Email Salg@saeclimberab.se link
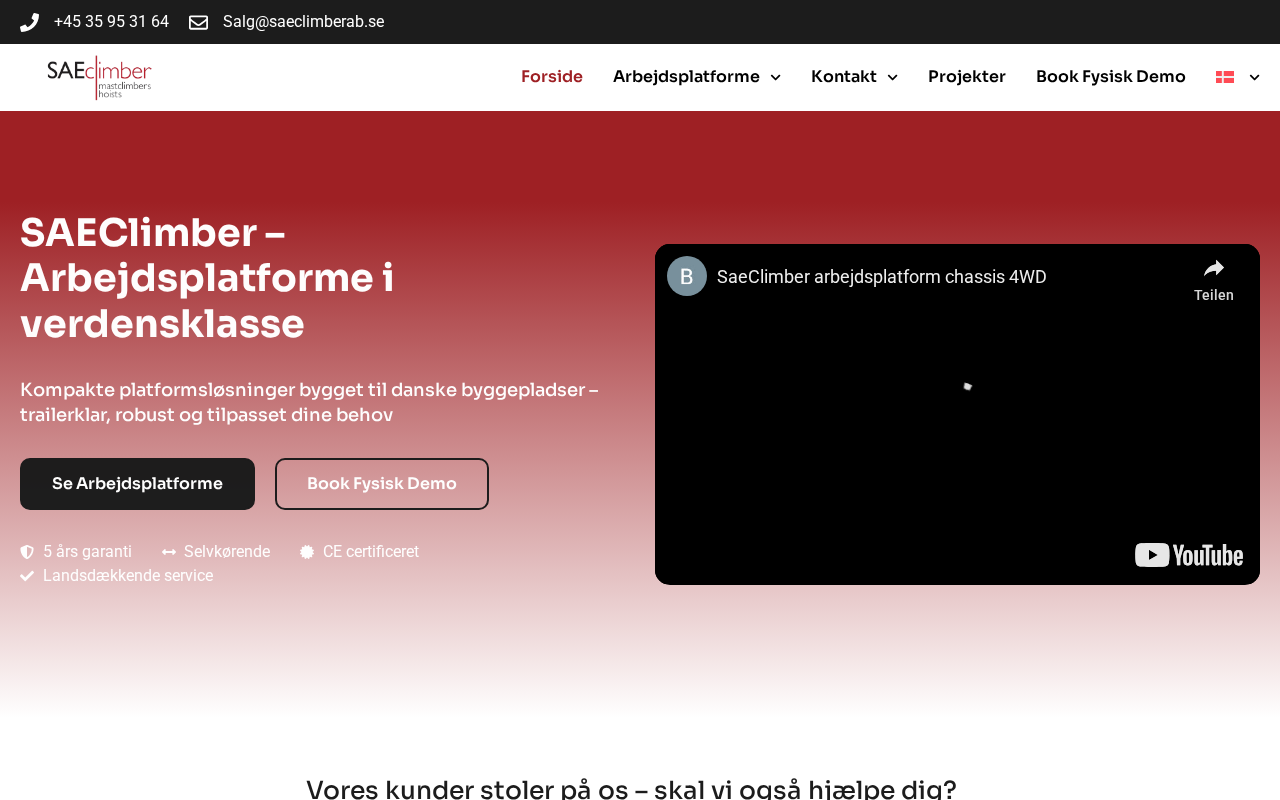 [x=303, y=22]
